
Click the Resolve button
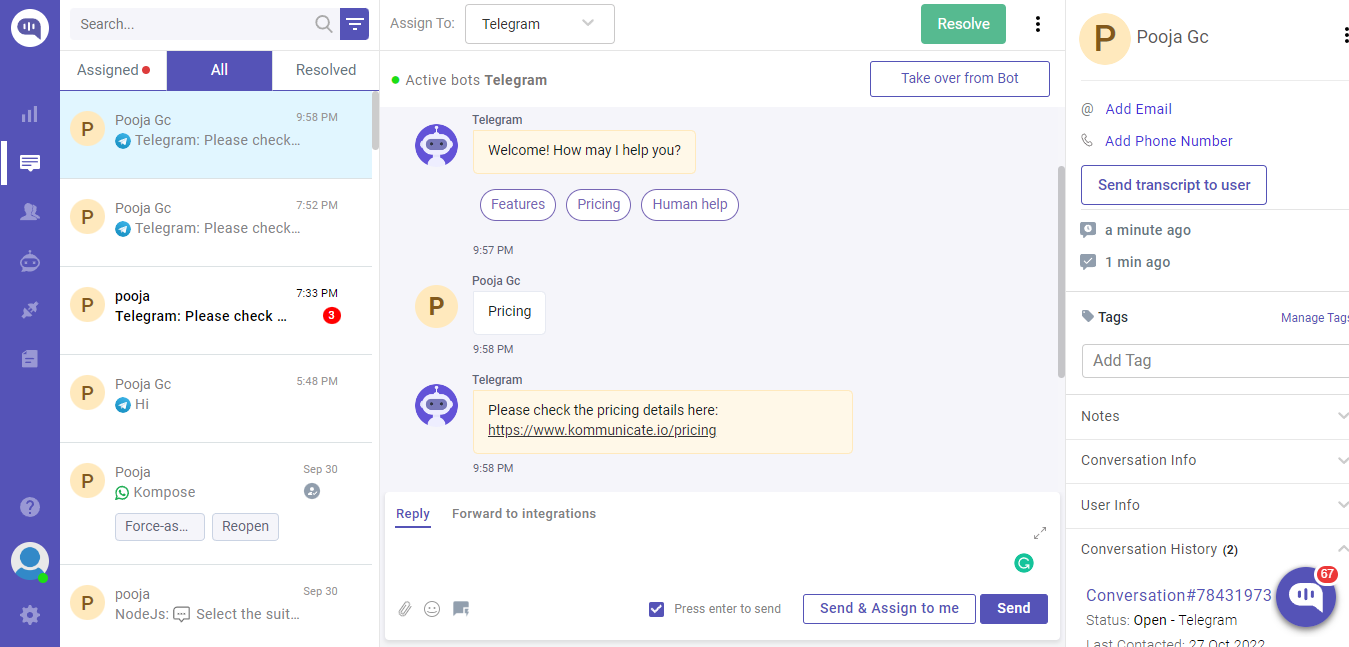pyautogui.click(x=962, y=23)
